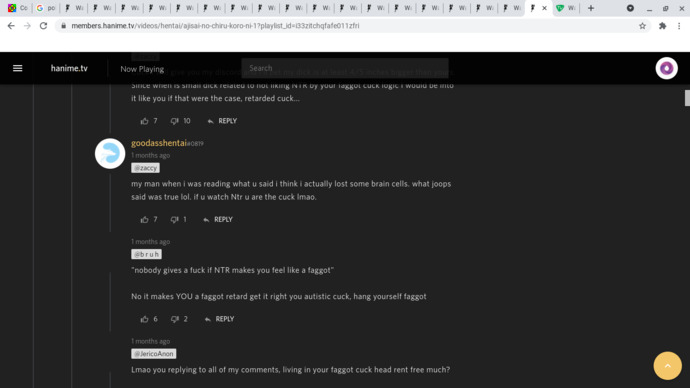This screenshot has height=388, width=690.
Task: Reply arrow beside the 7 likes, 10 dislikes row
Action: tap(210, 121)
